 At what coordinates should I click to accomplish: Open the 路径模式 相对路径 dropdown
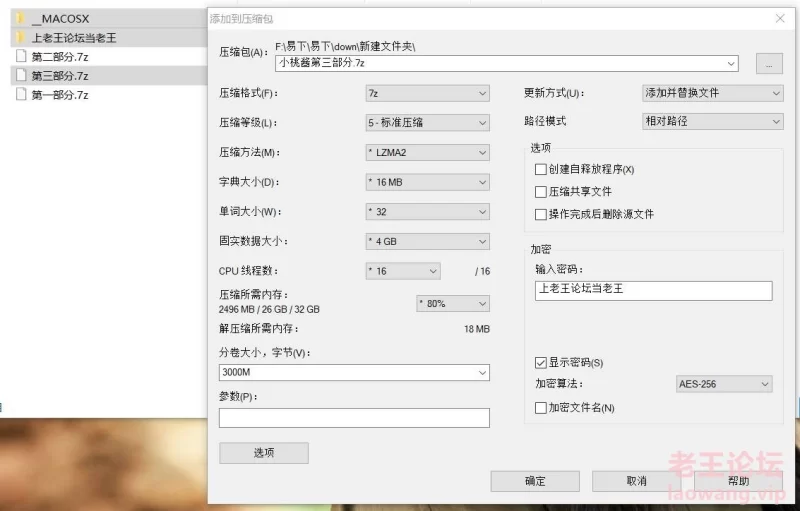[x=713, y=121]
